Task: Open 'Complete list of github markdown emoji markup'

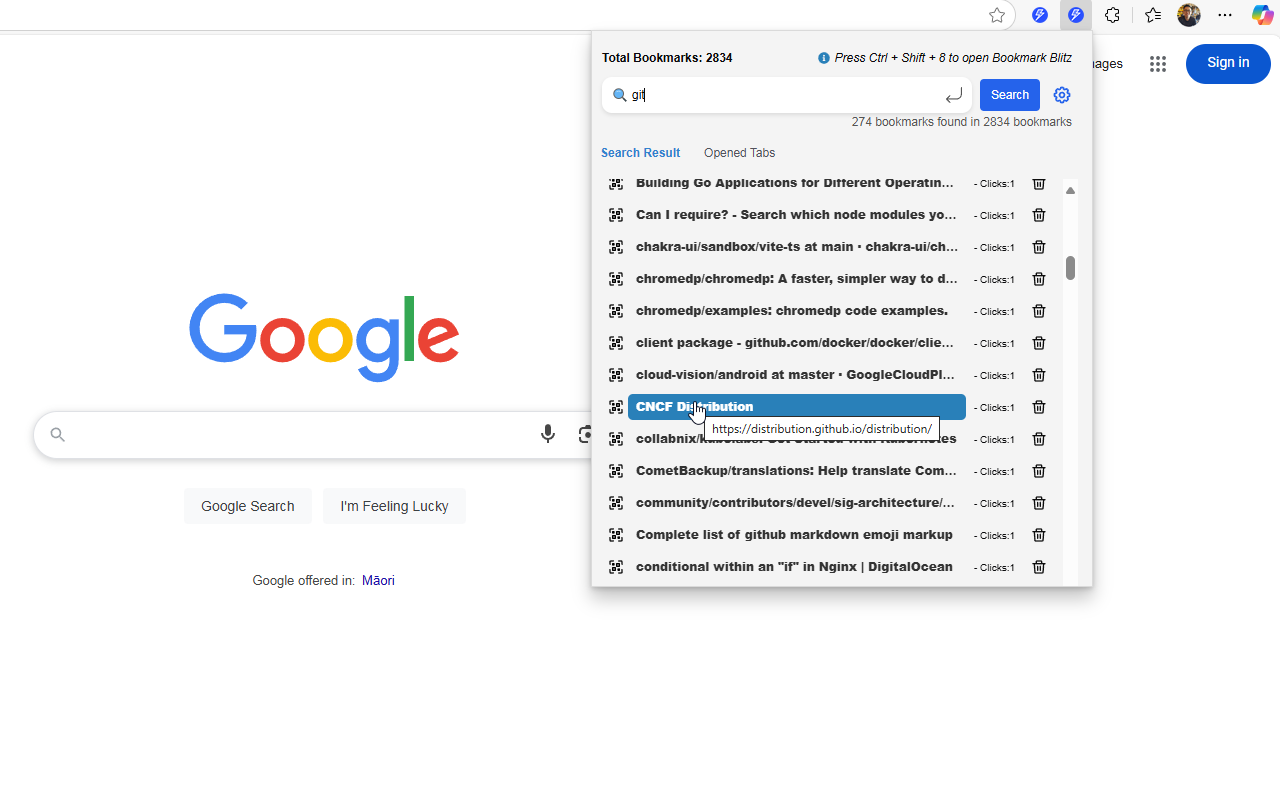Action: pos(797,535)
